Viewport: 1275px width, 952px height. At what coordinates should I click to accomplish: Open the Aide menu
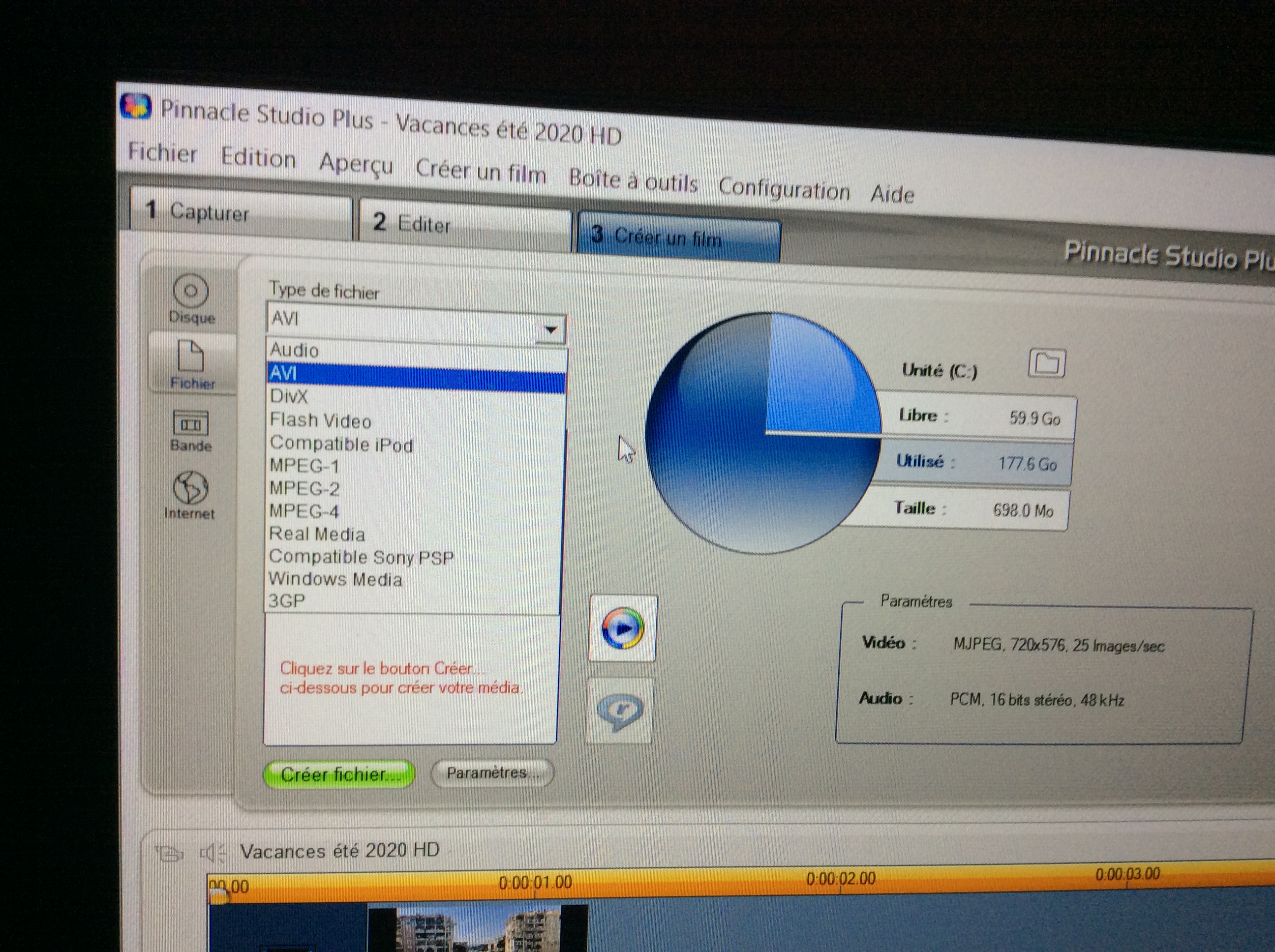tap(892, 194)
